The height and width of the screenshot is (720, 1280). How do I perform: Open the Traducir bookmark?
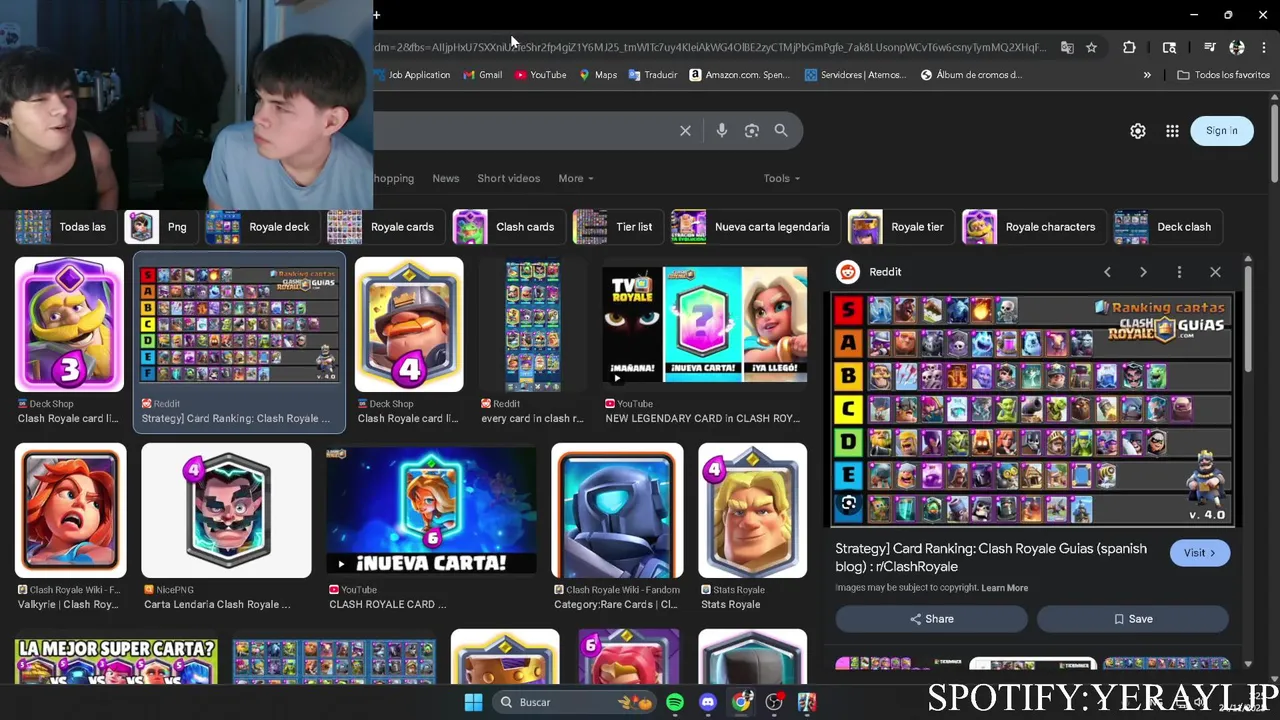click(x=652, y=75)
